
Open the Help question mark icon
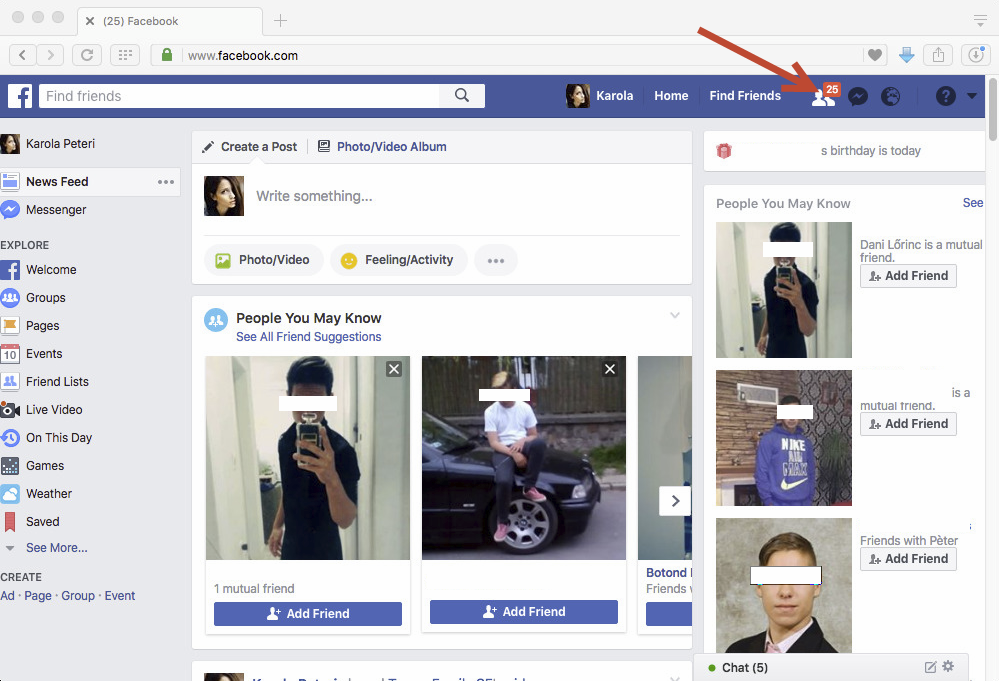tap(945, 96)
